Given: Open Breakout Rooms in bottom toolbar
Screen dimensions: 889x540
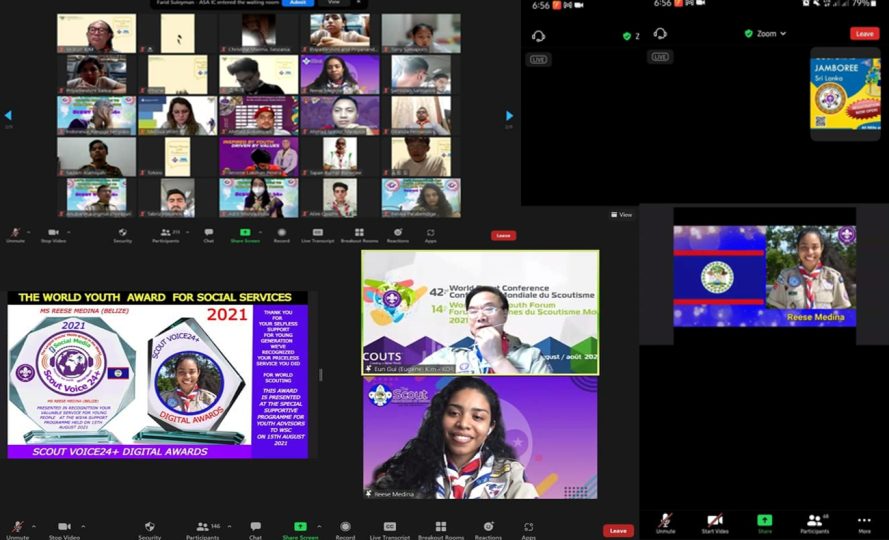Looking at the screenshot, I should click(441, 530).
